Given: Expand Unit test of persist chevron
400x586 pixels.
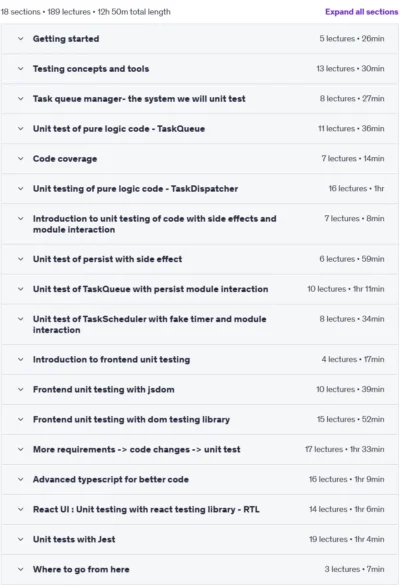Looking at the screenshot, I should pos(21,259).
